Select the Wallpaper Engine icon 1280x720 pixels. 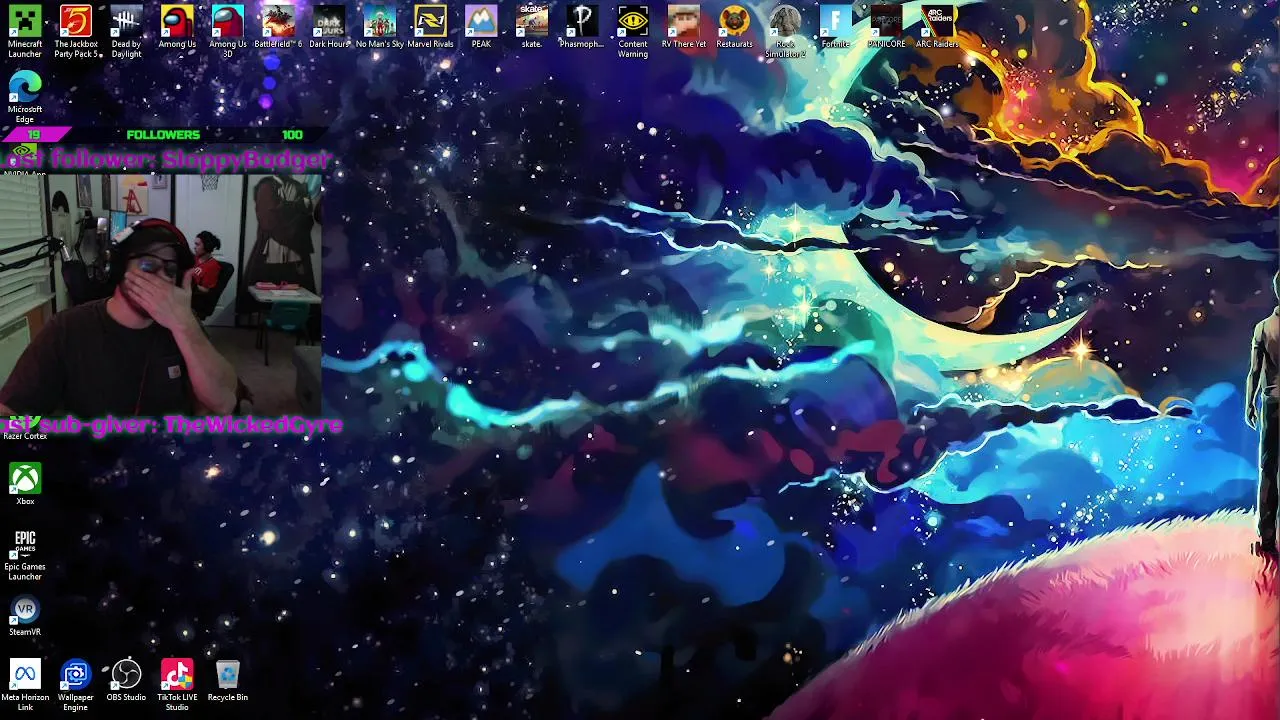[76, 685]
